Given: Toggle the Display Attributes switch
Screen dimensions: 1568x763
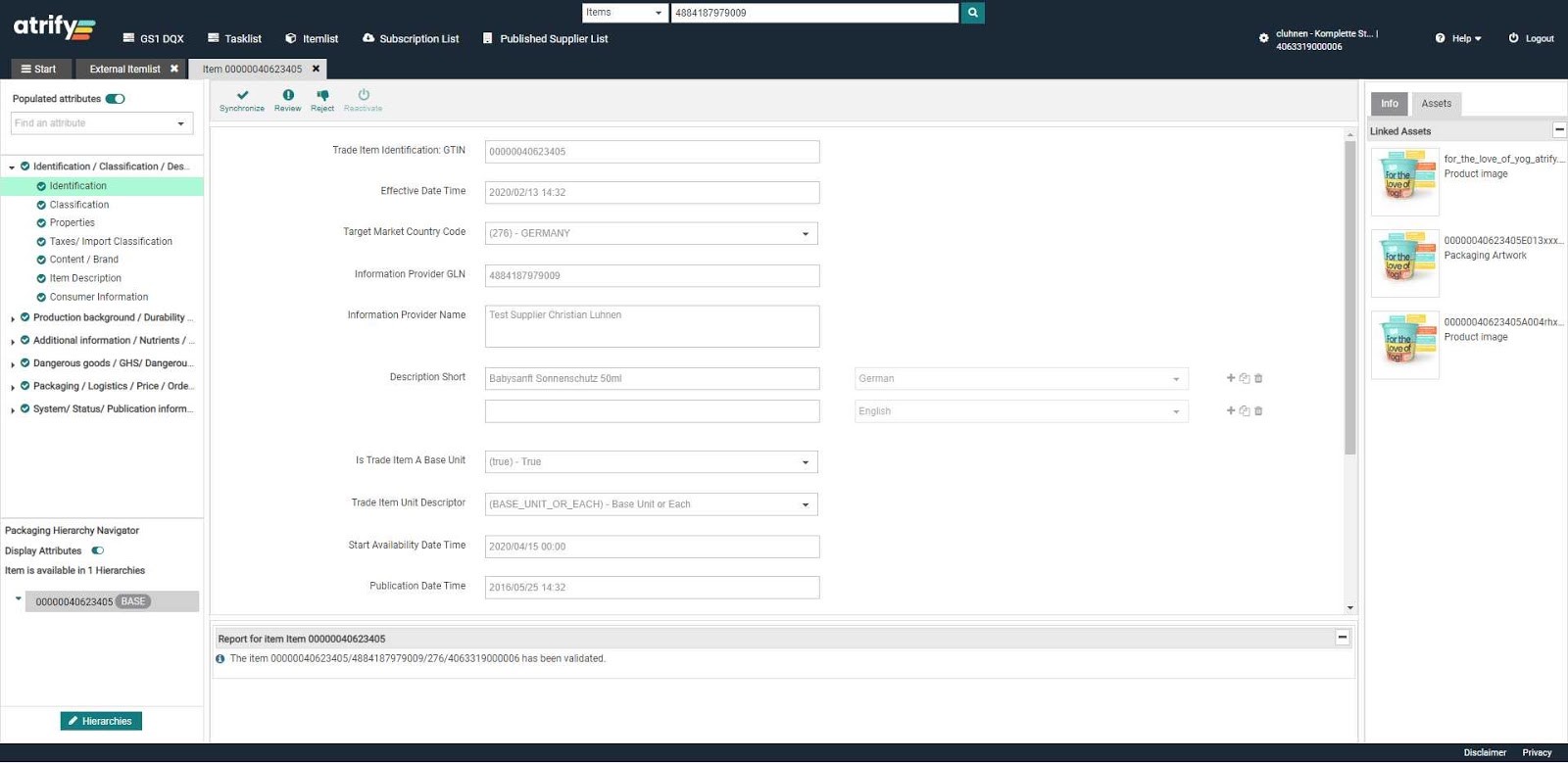Looking at the screenshot, I should pyautogui.click(x=98, y=551).
